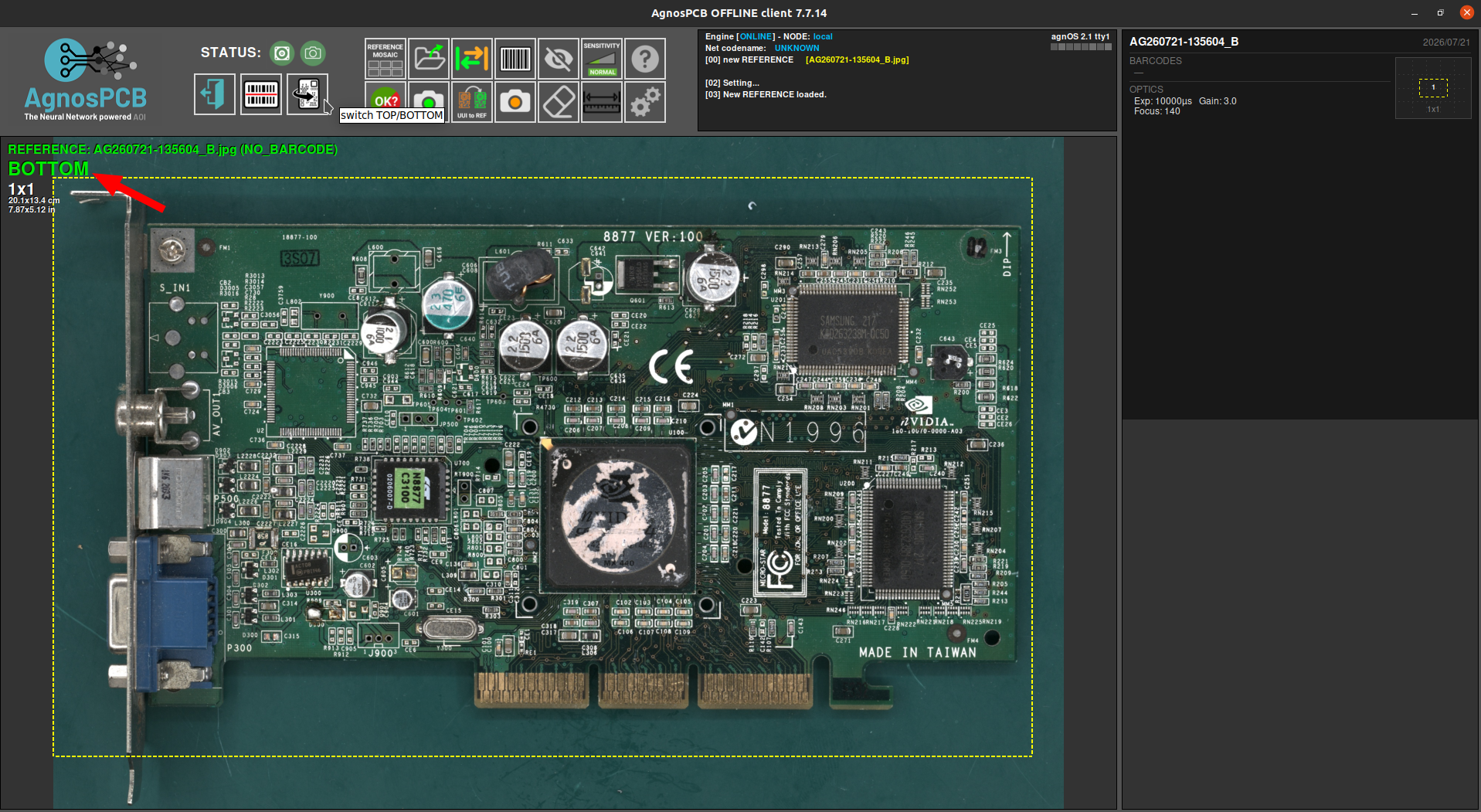
Task: Click the AgnosPCB logo
Action: 85,80
